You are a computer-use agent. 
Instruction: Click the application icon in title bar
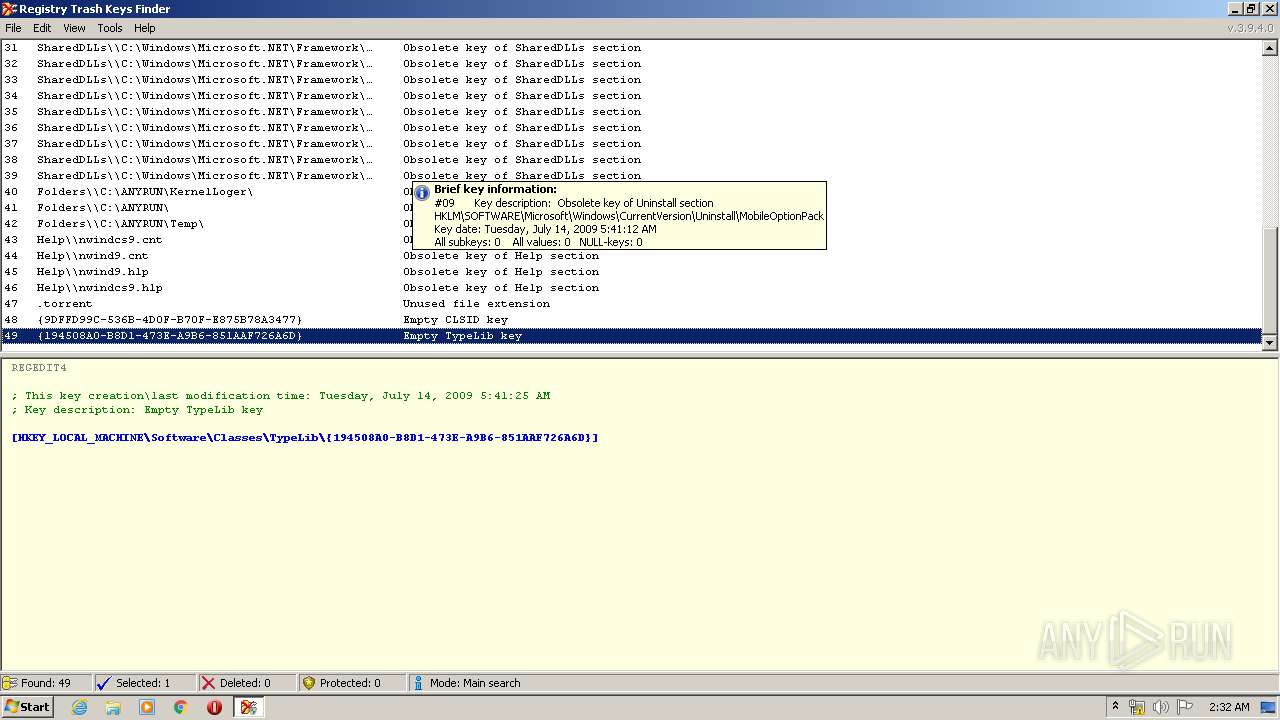[x=9, y=9]
